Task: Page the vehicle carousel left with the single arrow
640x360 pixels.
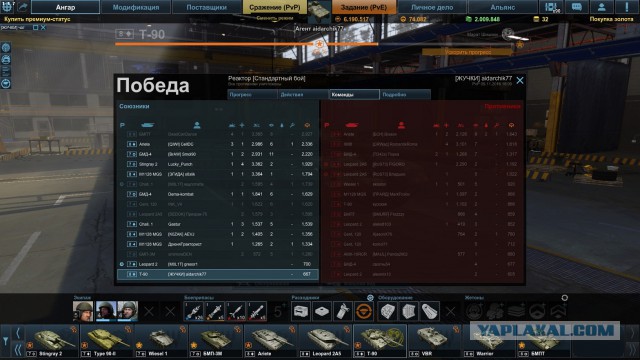Action: click(x=18, y=333)
